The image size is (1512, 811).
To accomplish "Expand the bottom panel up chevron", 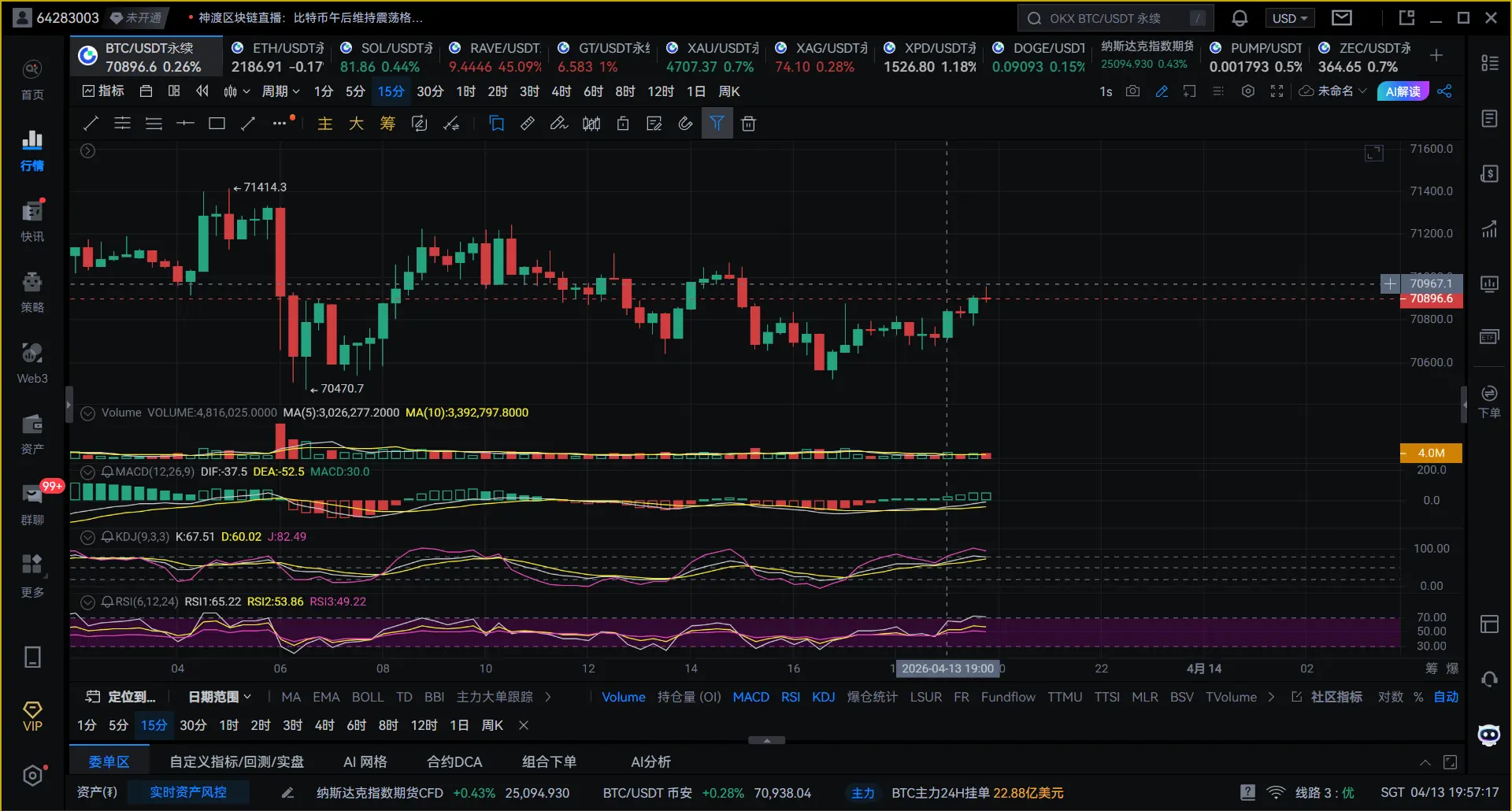I will [1425, 762].
